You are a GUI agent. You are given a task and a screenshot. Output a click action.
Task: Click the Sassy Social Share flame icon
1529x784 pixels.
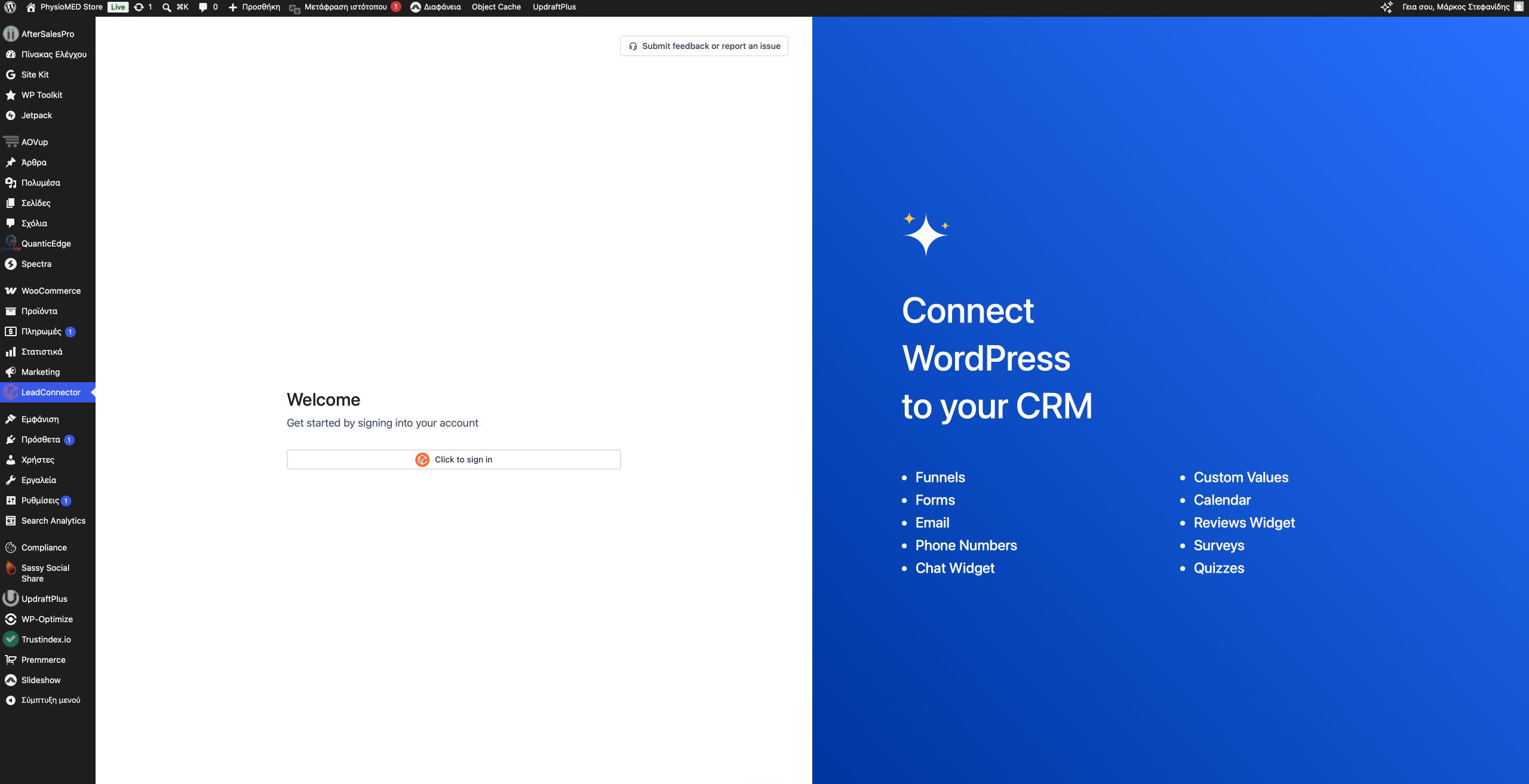tap(11, 568)
